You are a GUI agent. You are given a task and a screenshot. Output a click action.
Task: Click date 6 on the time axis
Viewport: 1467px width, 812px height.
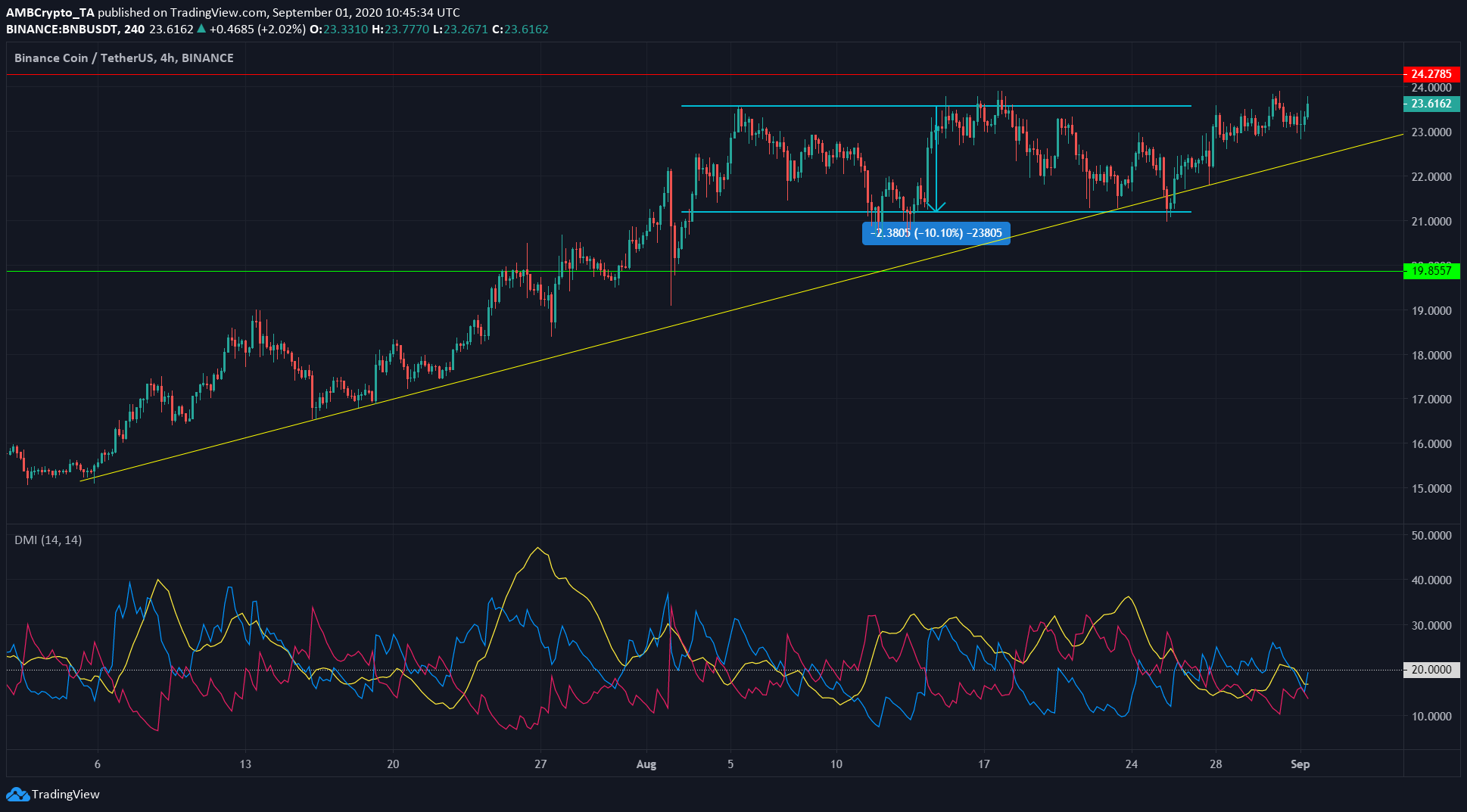(x=98, y=764)
